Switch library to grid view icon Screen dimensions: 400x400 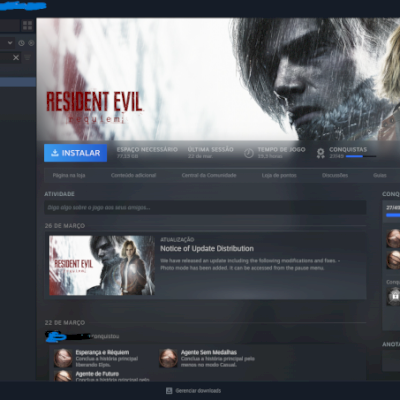pos(28,25)
